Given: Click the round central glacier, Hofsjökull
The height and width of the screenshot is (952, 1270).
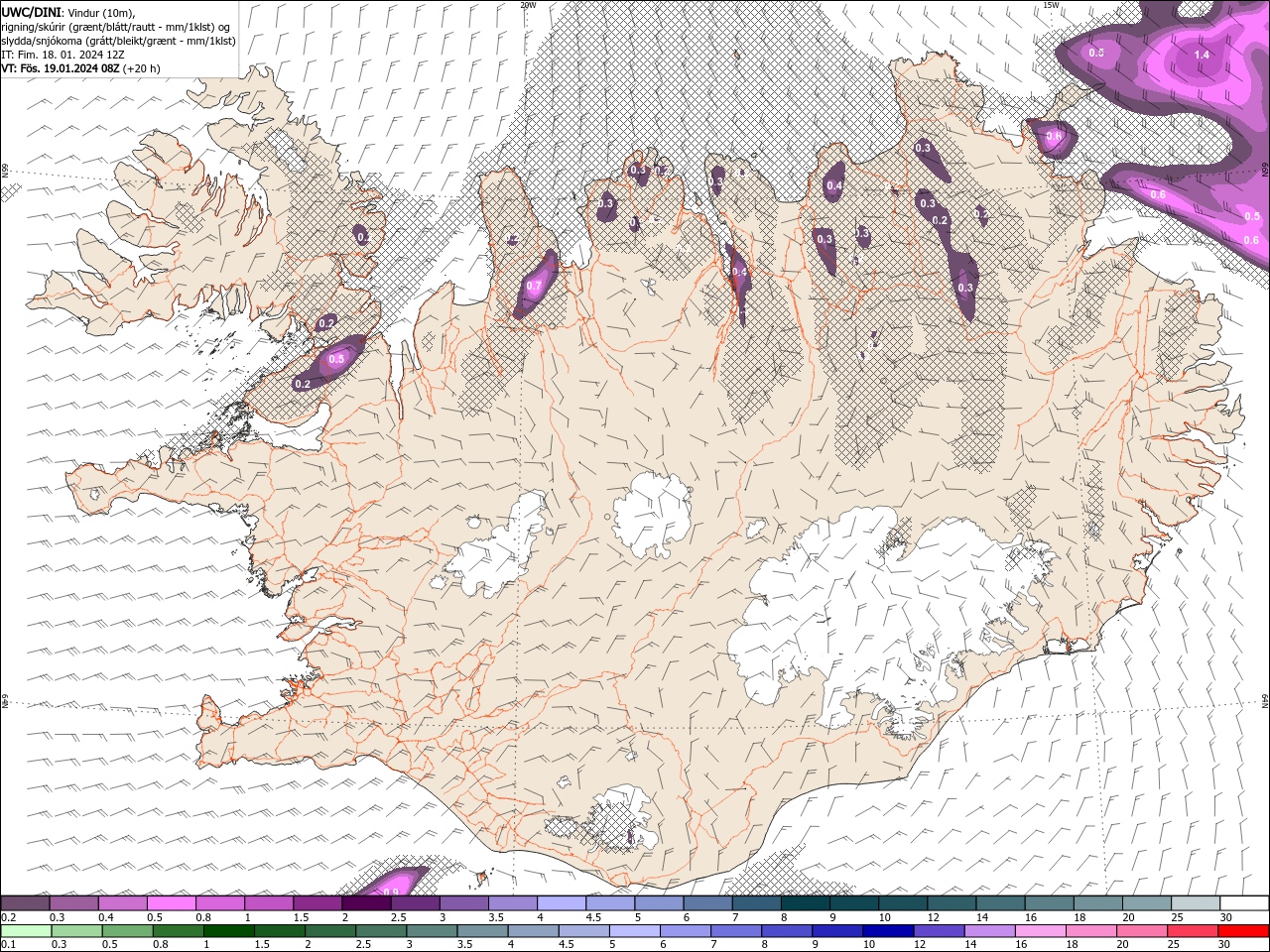Looking at the screenshot, I should point(652,514).
